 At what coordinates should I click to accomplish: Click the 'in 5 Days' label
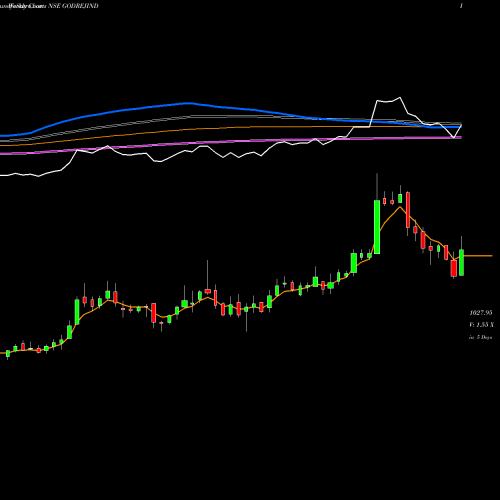(480, 337)
